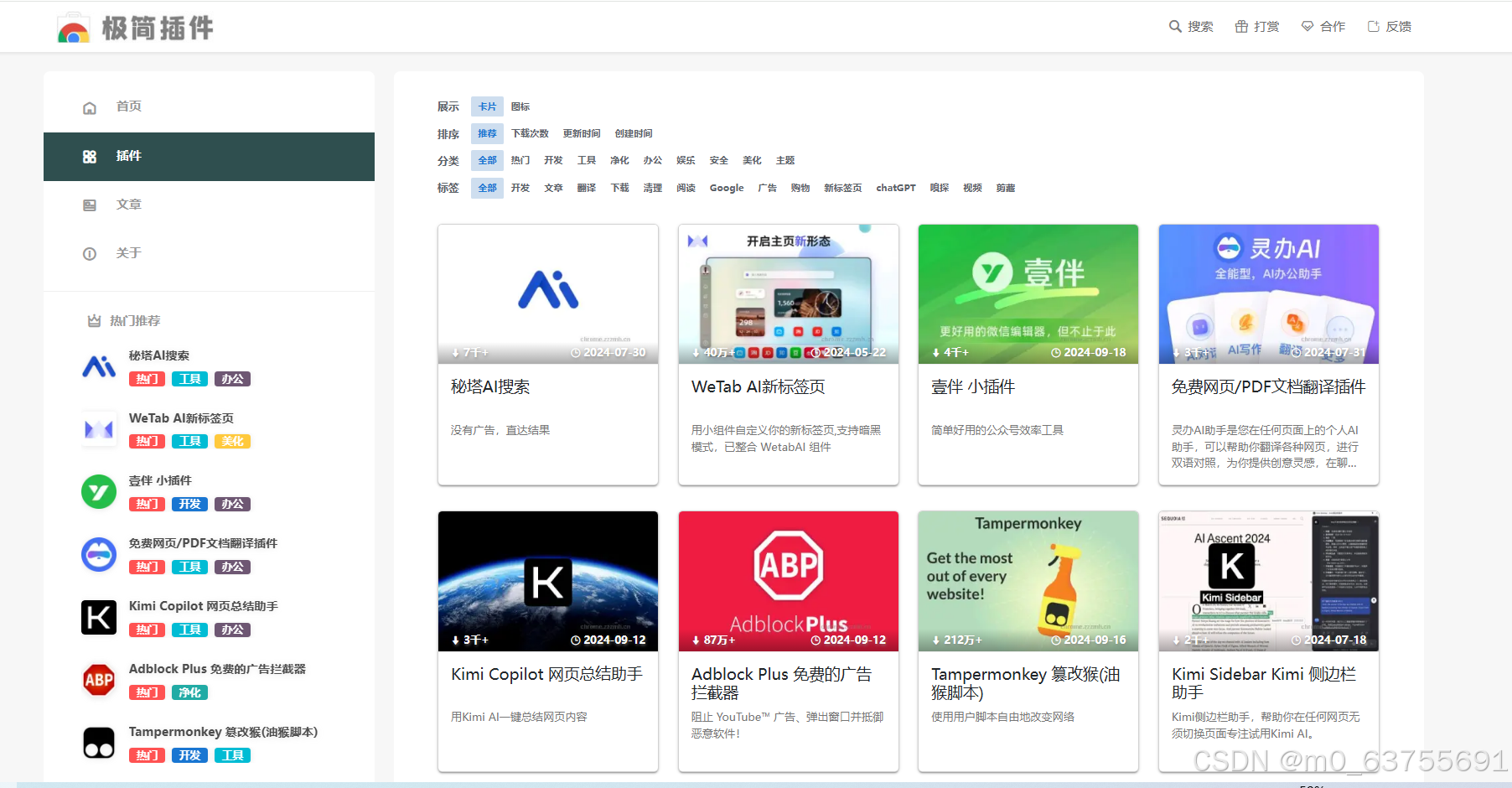This screenshot has width=1512, height=788.
Task: Click the home icon beside 首页
Action: pos(90,107)
